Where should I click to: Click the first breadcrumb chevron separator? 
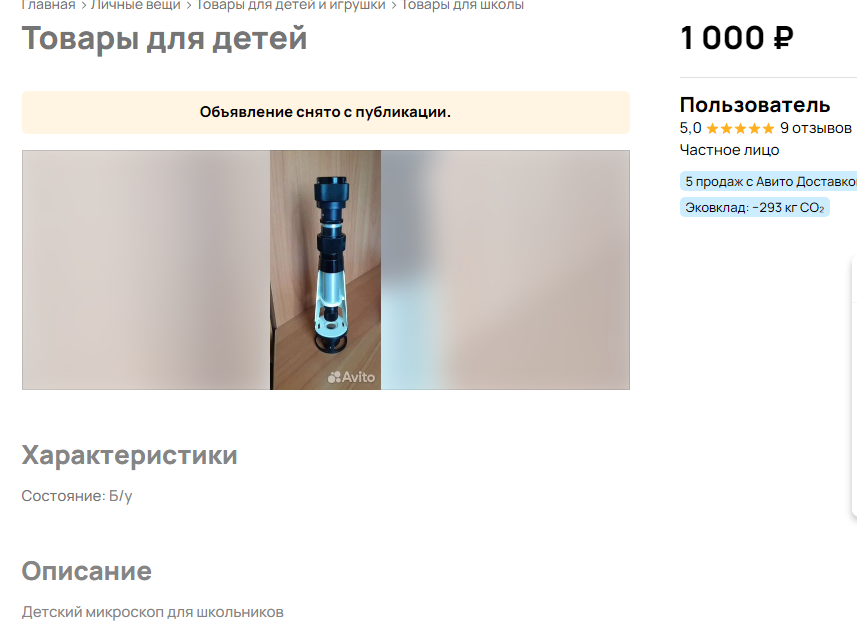[x=83, y=5]
